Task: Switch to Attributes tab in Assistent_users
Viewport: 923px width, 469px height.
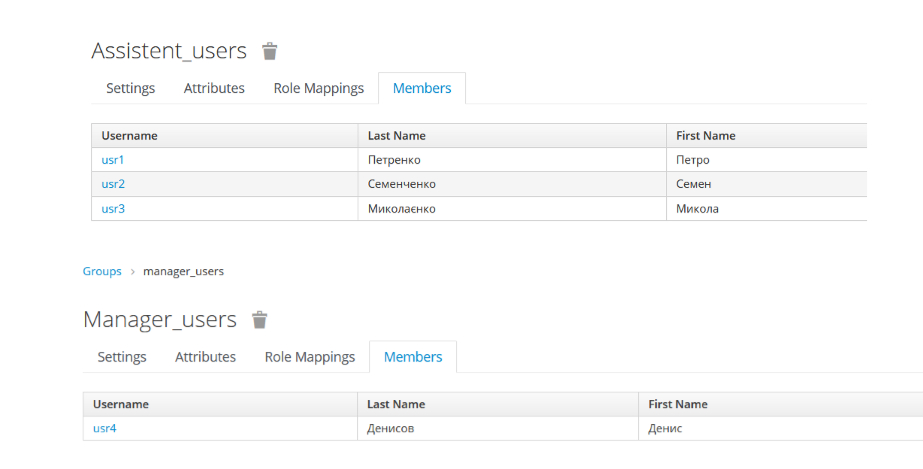Action: [214, 88]
